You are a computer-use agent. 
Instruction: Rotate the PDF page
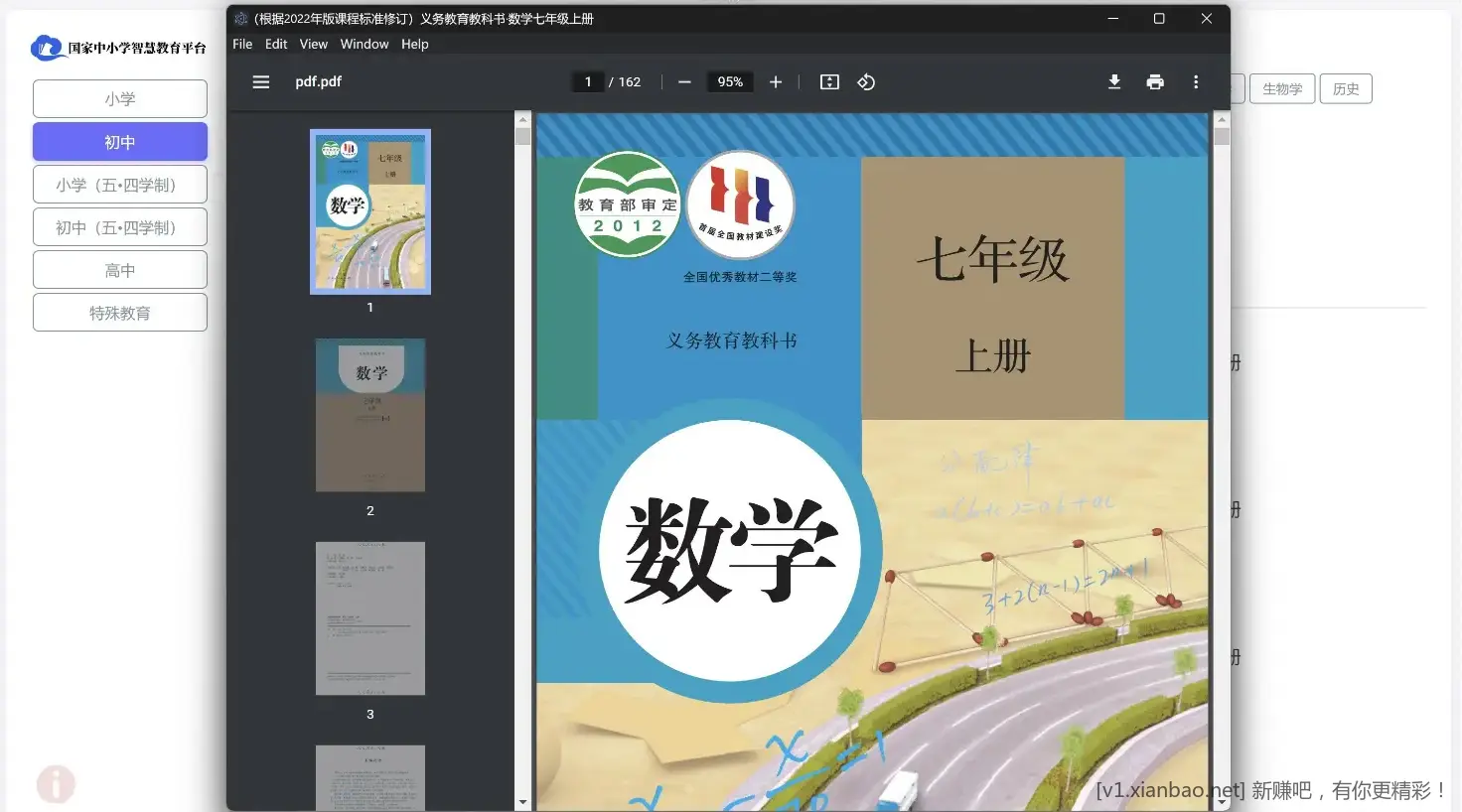[x=865, y=82]
